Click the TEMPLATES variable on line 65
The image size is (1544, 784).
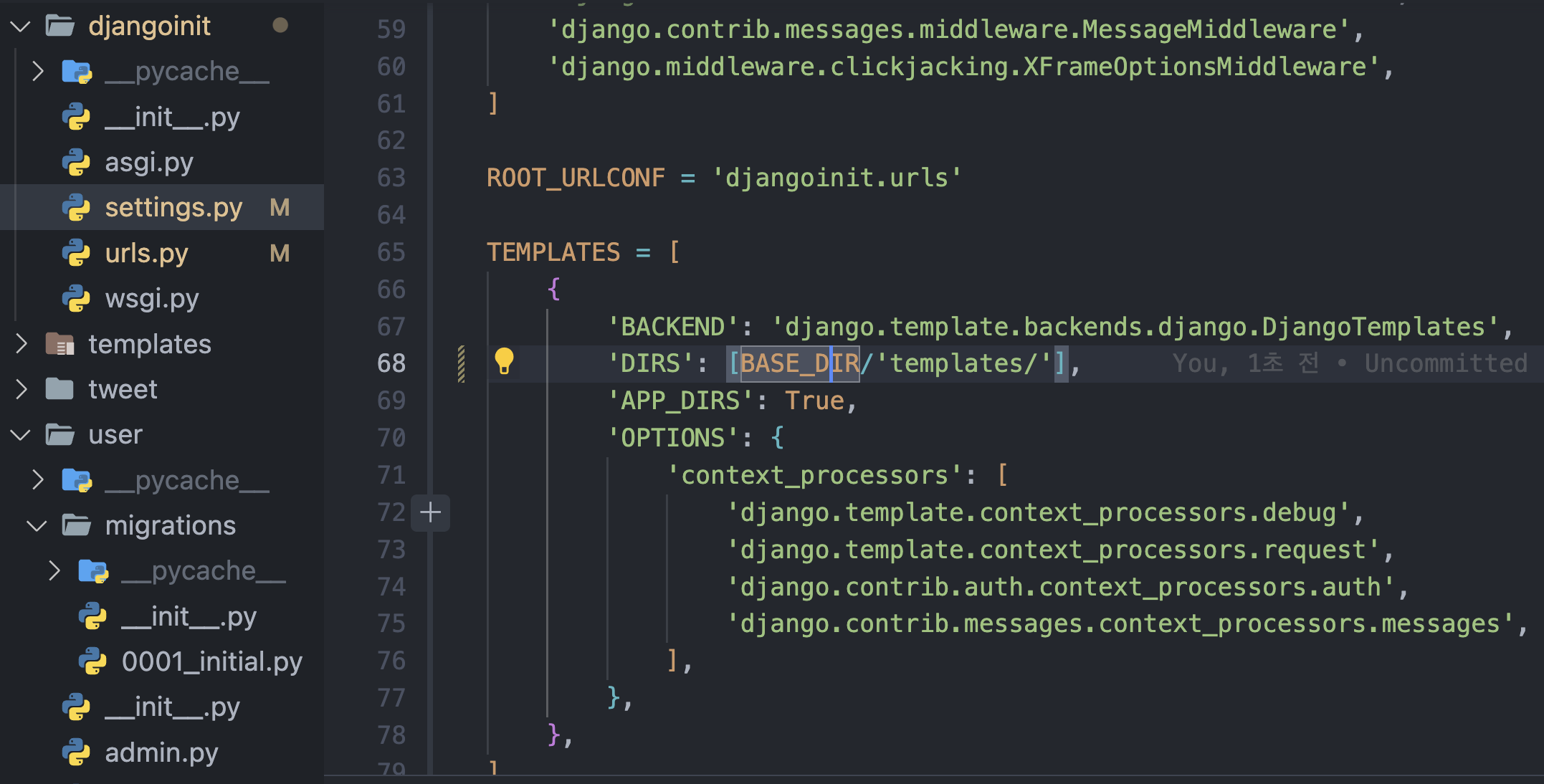point(553,252)
